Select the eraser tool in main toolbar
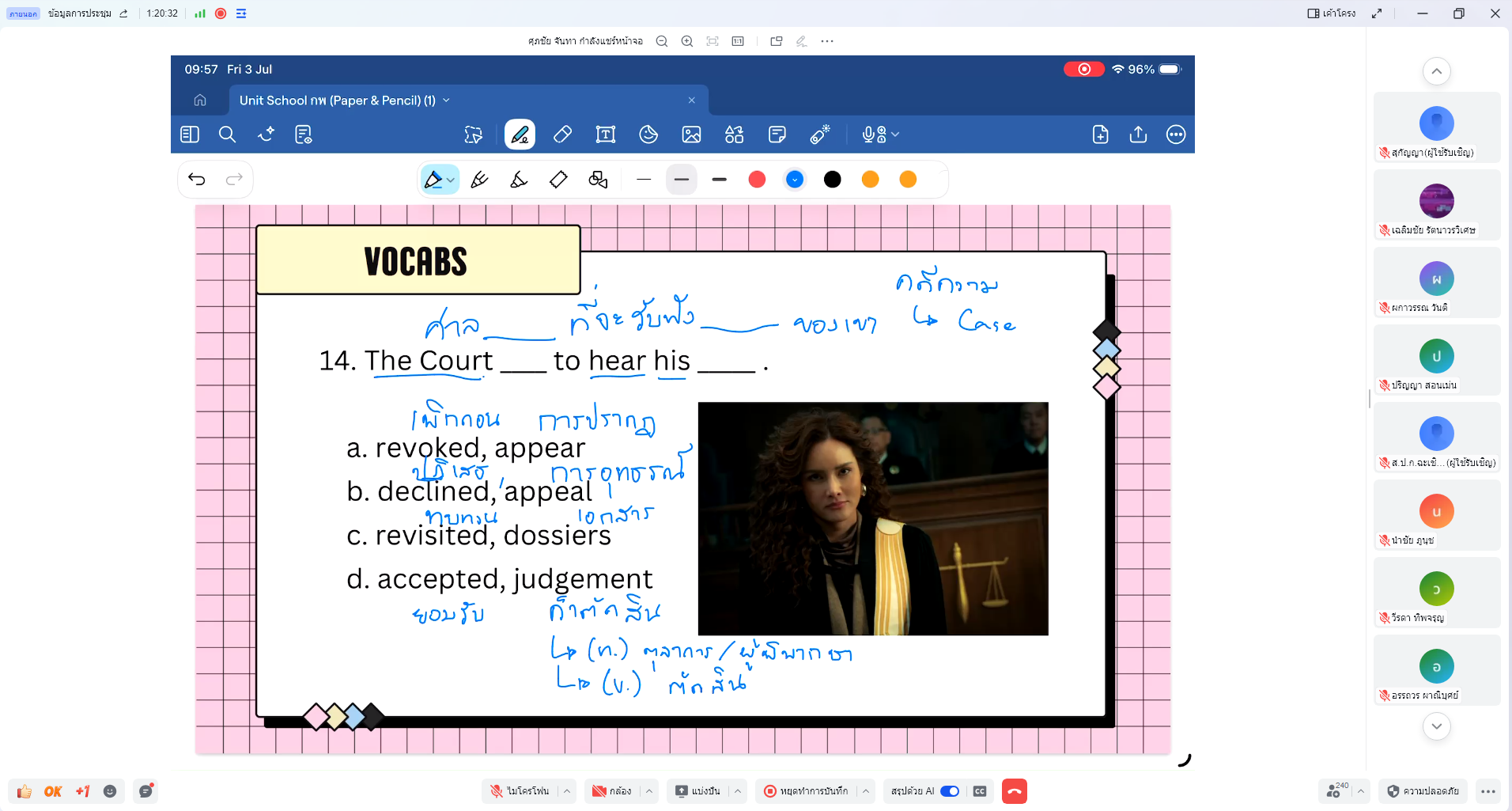 562,135
